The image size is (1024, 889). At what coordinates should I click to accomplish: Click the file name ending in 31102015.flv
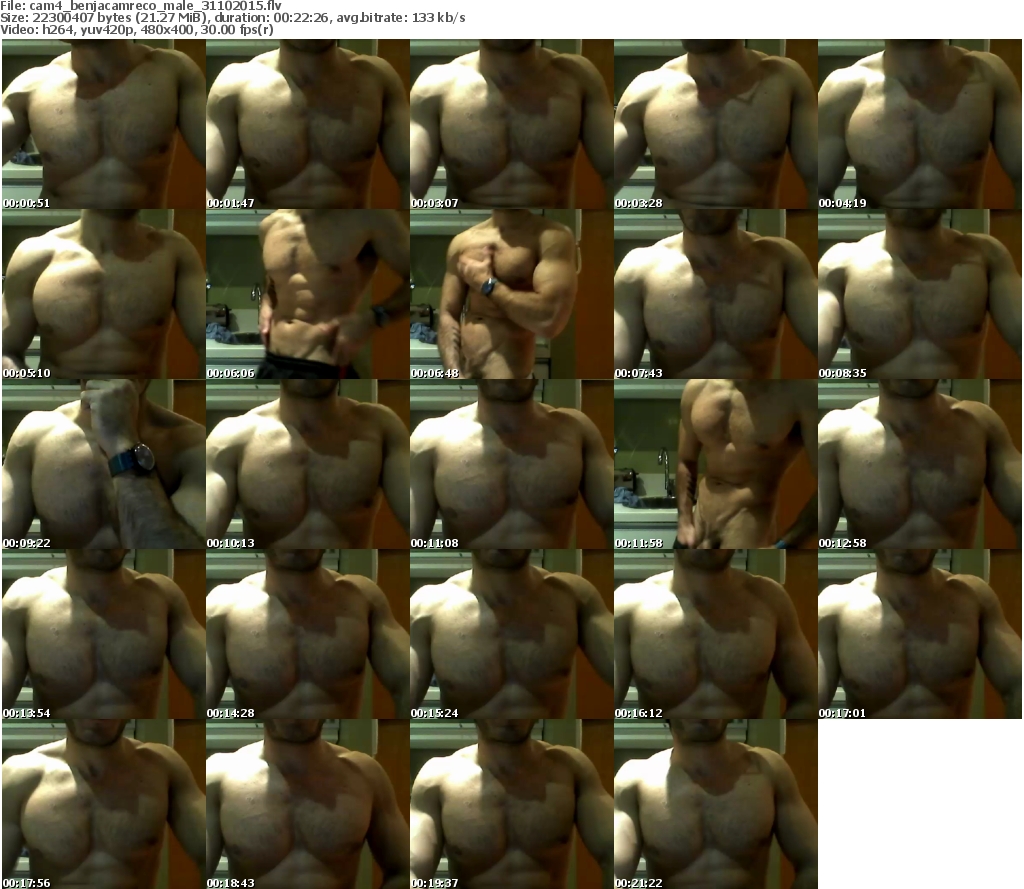coord(155,6)
